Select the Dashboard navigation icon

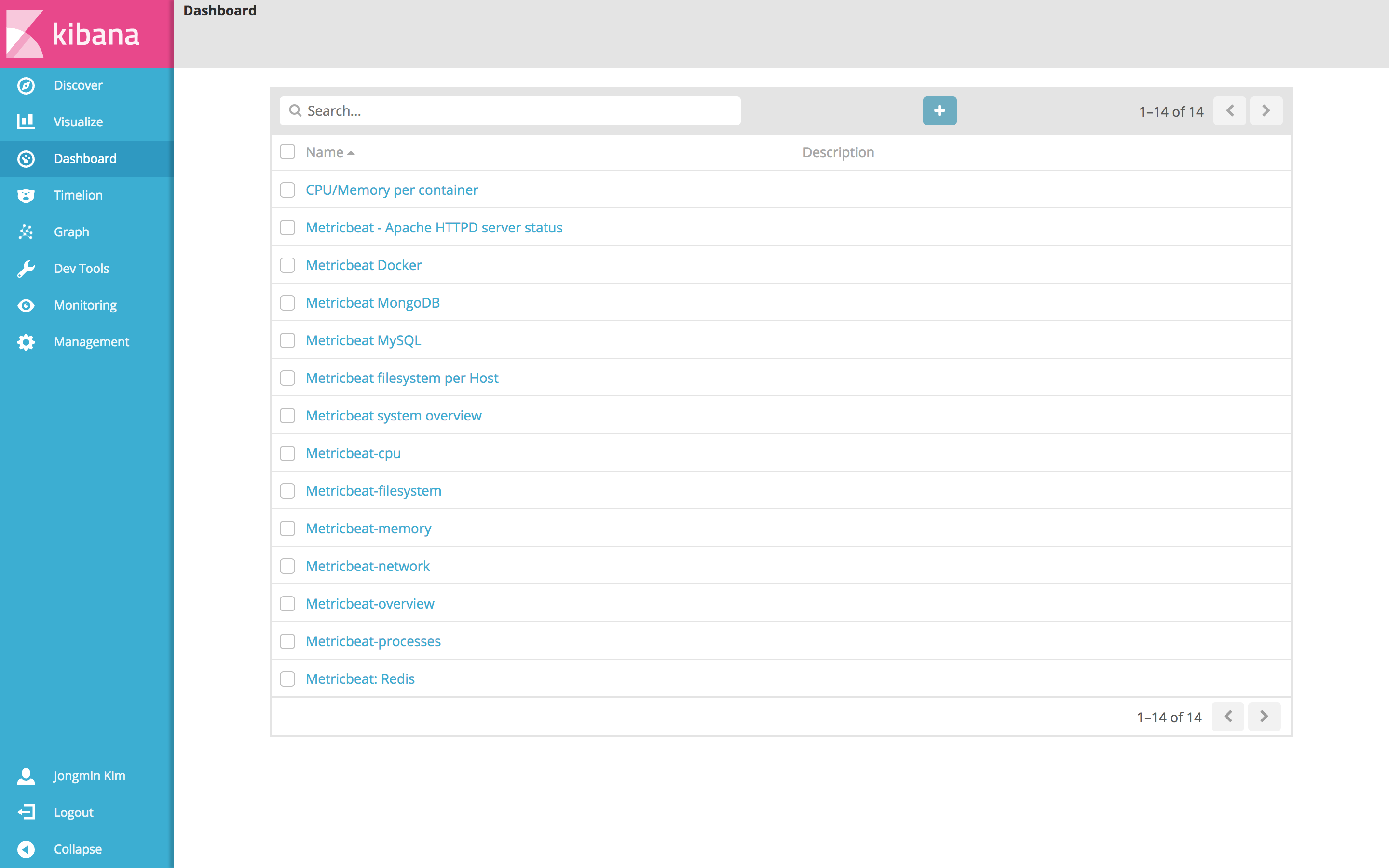[27, 157]
